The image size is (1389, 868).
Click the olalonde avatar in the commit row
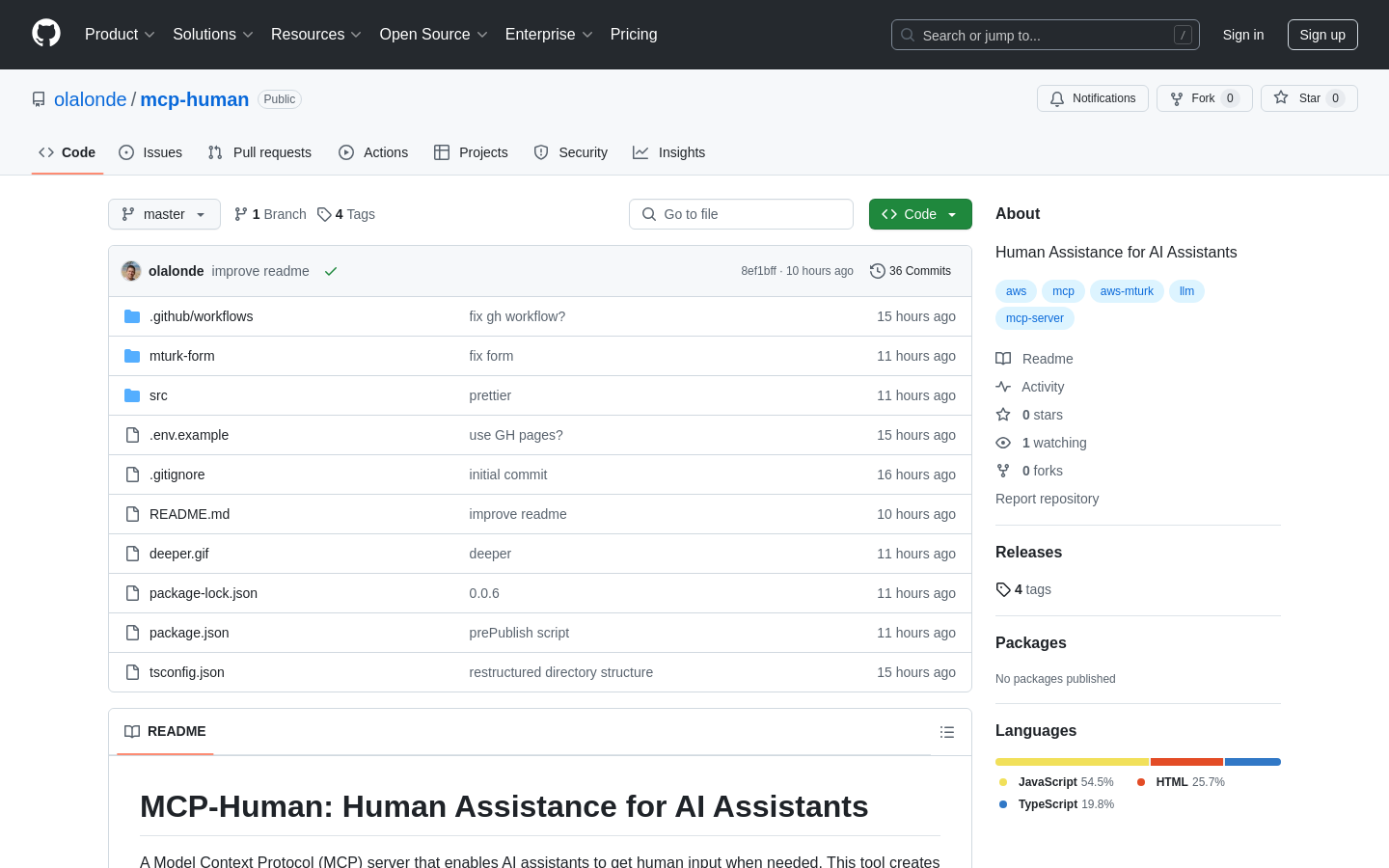tap(131, 271)
